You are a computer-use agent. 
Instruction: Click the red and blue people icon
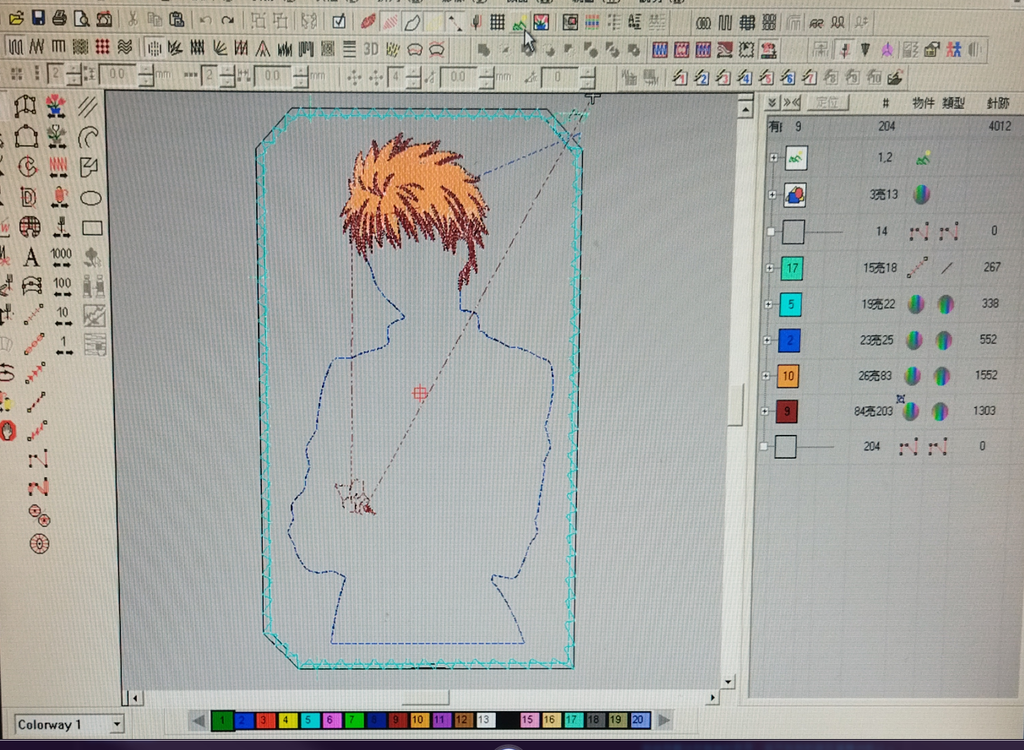coord(954,50)
